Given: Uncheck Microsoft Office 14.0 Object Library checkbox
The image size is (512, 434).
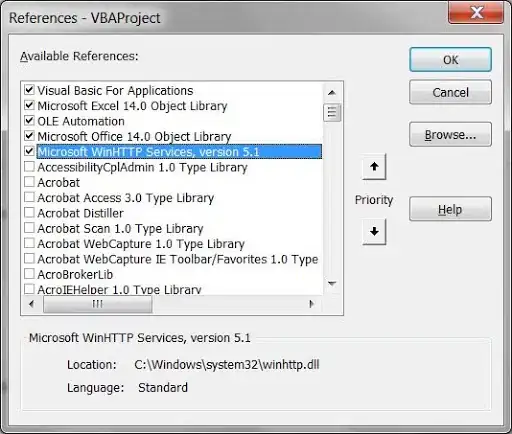Looking at the screenshot, I should [x=29, y=136].
